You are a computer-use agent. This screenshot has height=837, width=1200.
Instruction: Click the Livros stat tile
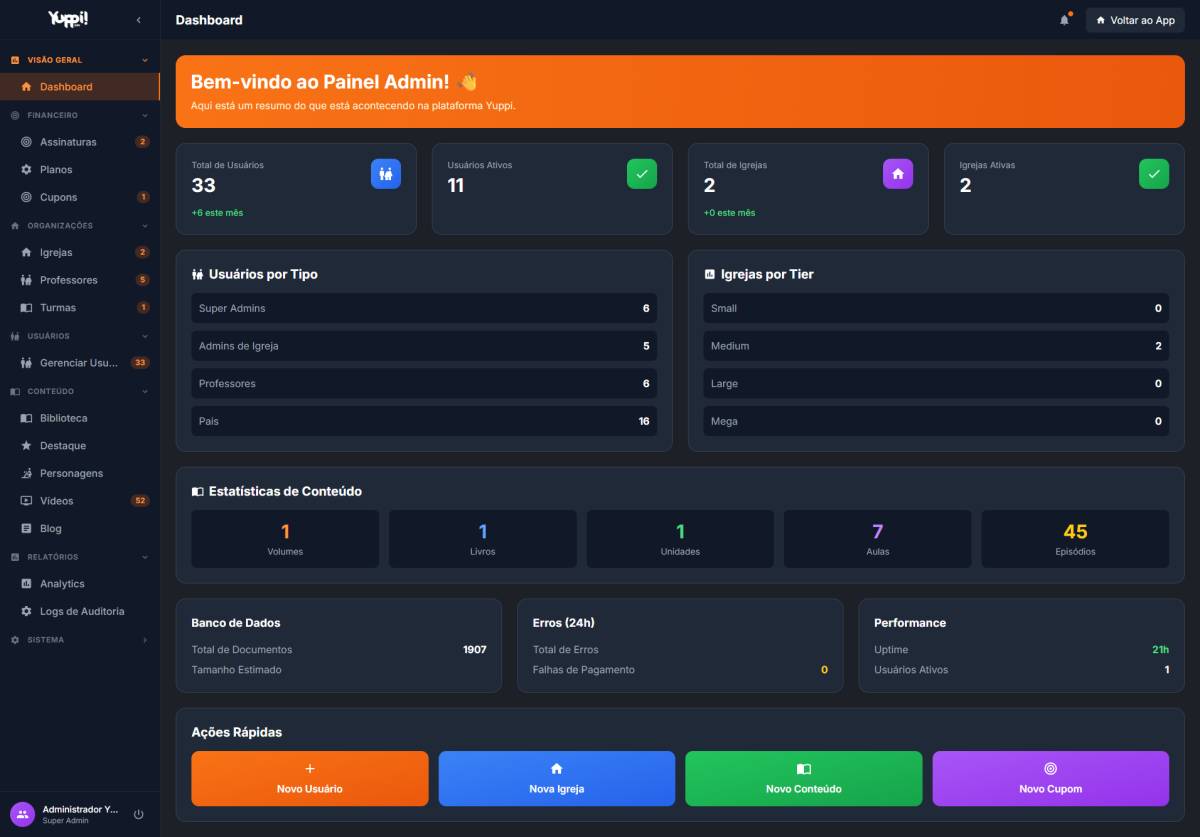pyautogui.click(x=482, y=539)
